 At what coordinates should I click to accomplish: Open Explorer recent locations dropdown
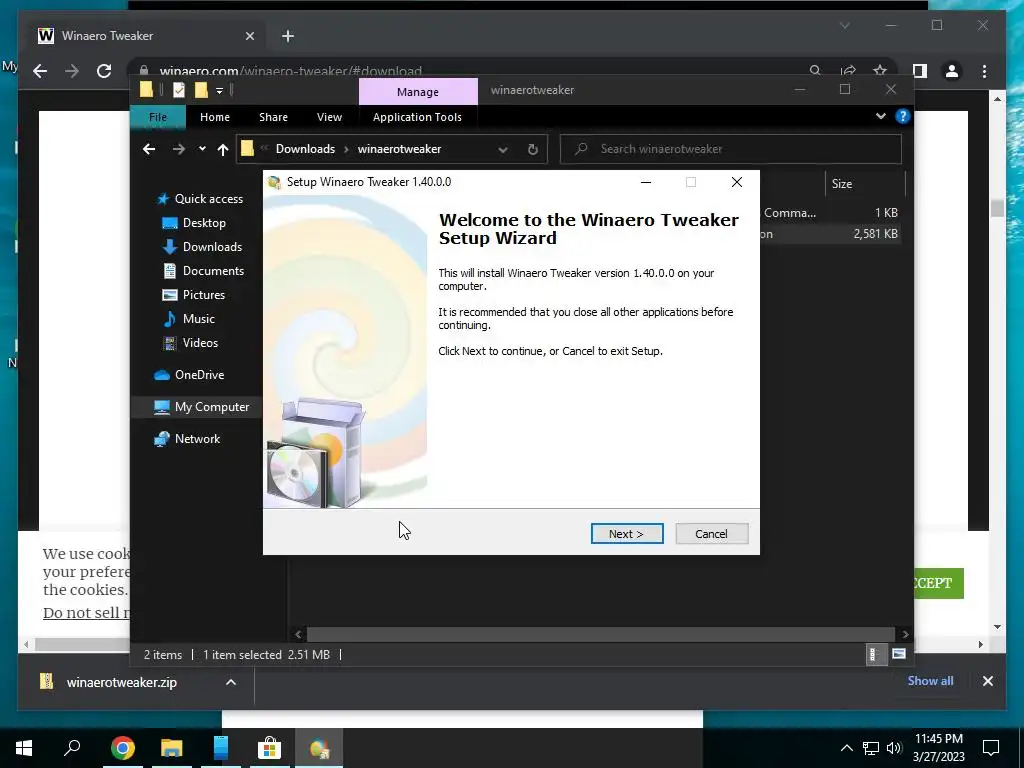coord(202,149)
